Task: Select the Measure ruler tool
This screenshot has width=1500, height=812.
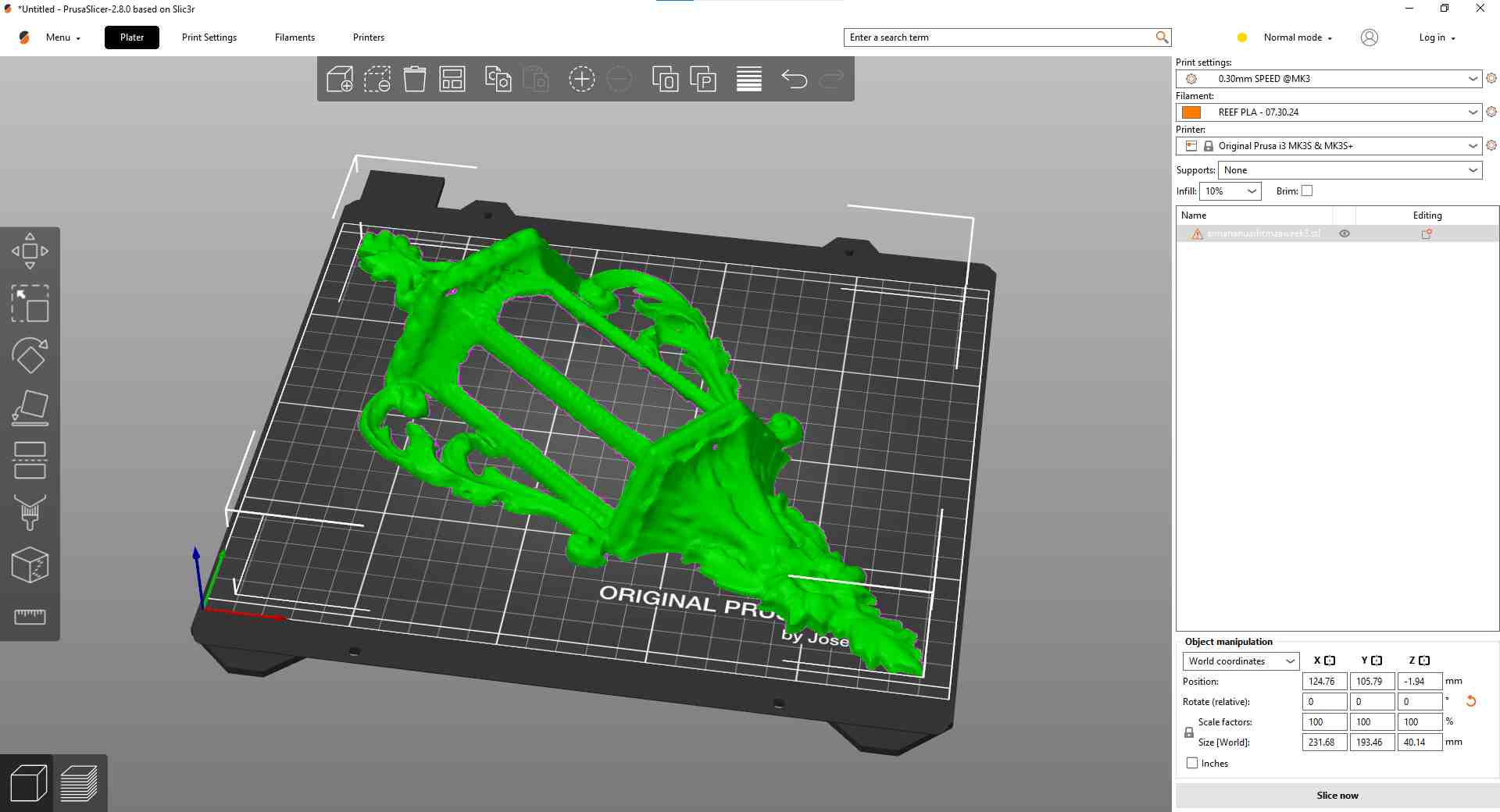Action: click(x=30, y=617)
